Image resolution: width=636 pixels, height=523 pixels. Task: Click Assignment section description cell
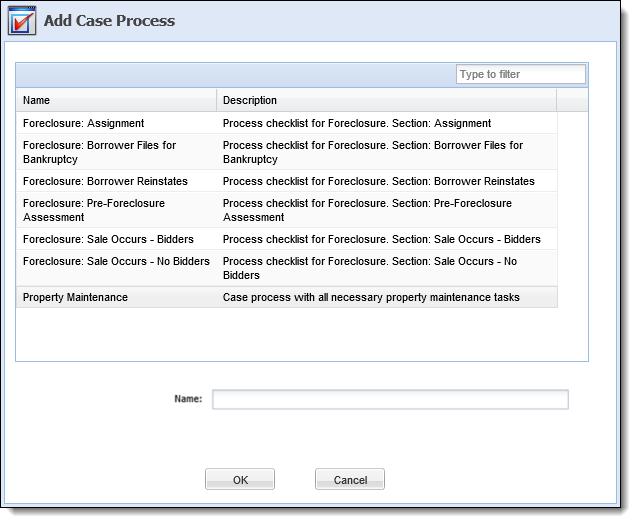[x=387, y=123]
